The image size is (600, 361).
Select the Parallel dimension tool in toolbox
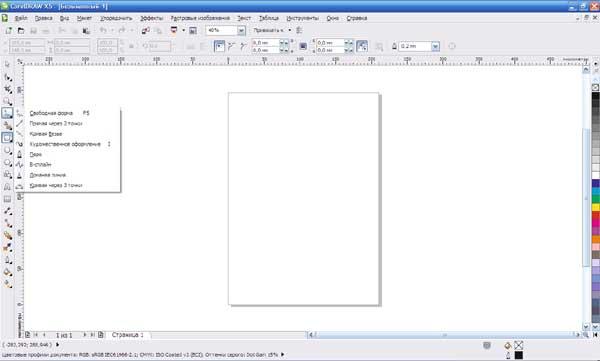pos(7,211)
